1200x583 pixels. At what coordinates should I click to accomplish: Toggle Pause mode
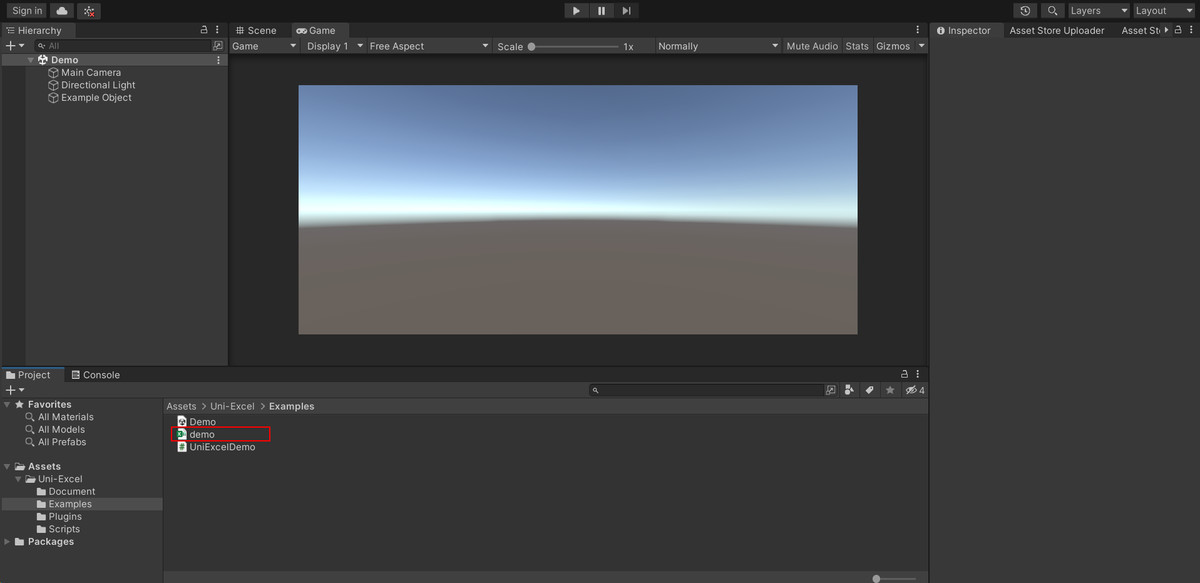(x=601, y=10)
